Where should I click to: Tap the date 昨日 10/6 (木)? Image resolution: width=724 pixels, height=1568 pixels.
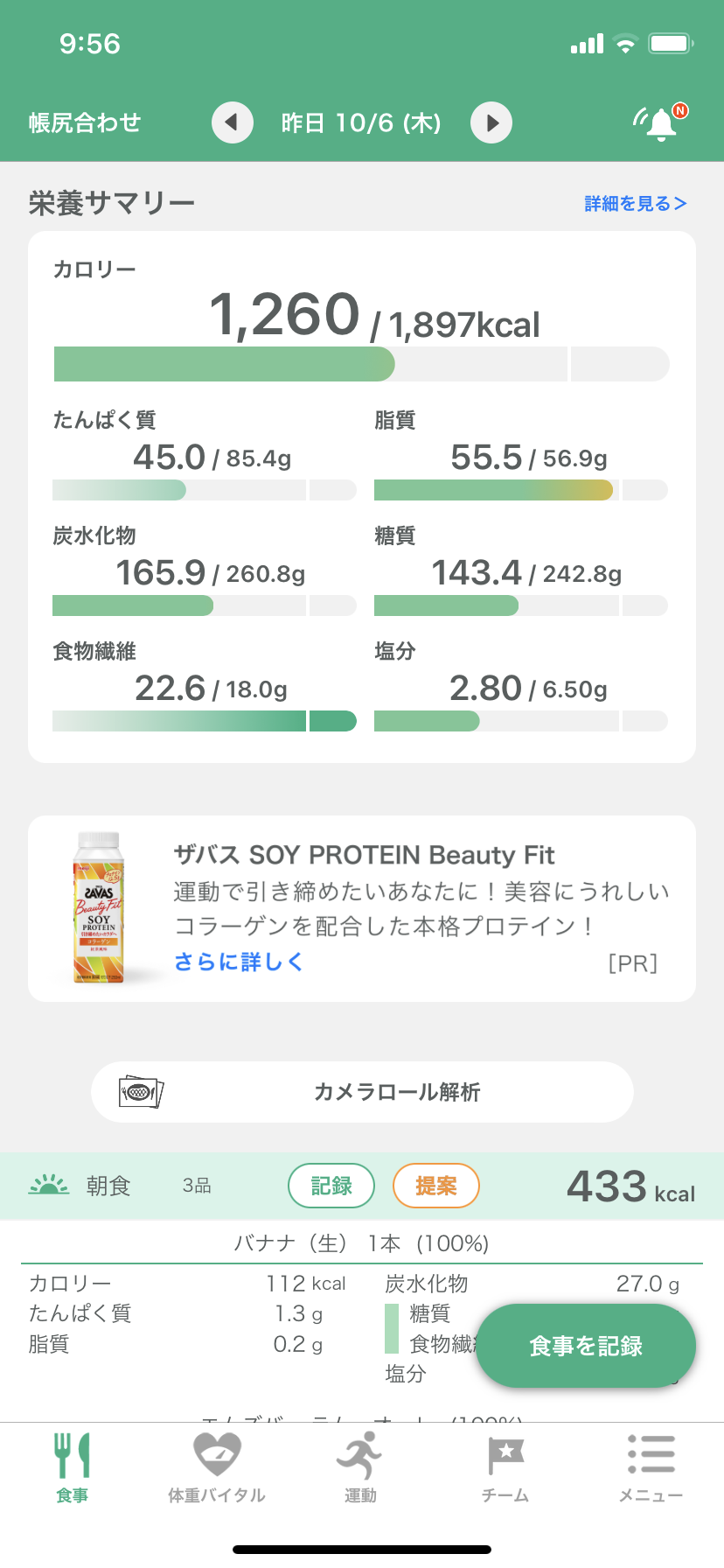(x=361, y=122)
